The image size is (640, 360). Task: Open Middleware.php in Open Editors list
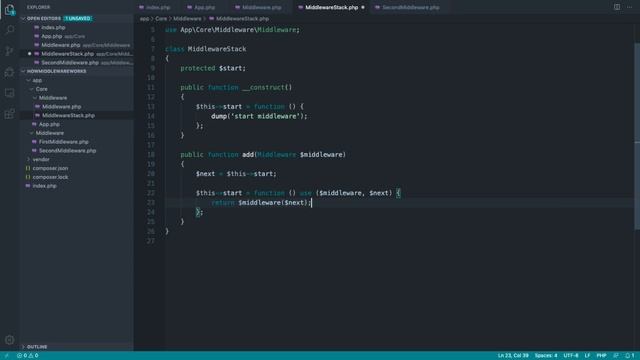pos(60,45)
